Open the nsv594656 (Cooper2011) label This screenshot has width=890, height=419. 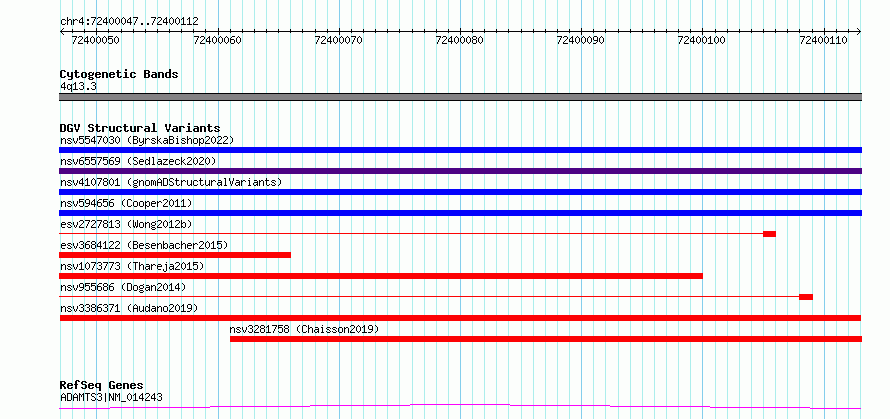(126, 203)
